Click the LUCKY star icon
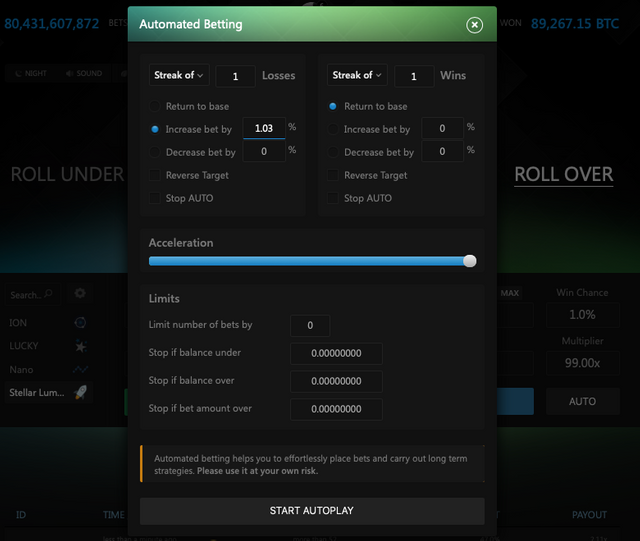This screenshot has height=541, width=640. tap(81, 346)
